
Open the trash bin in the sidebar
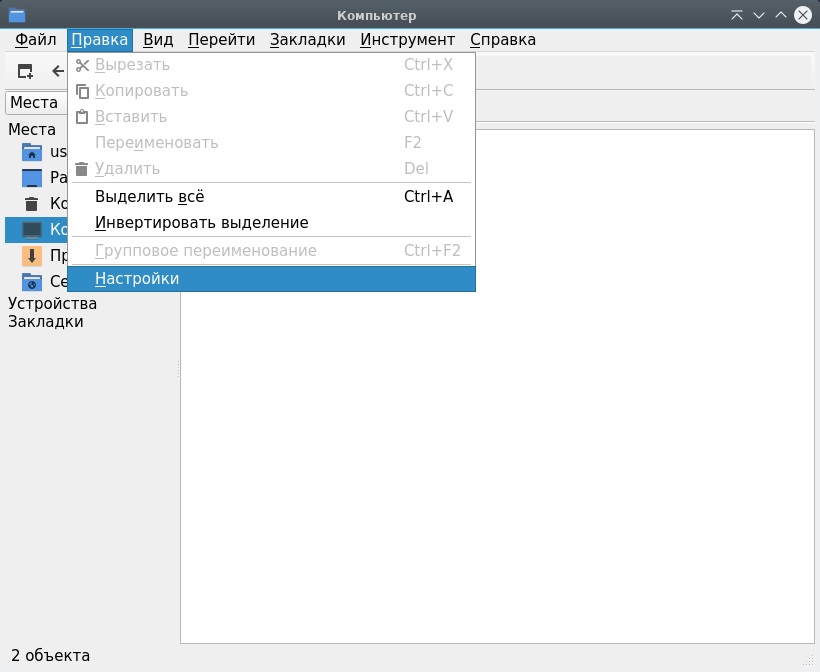click(32, 204)
